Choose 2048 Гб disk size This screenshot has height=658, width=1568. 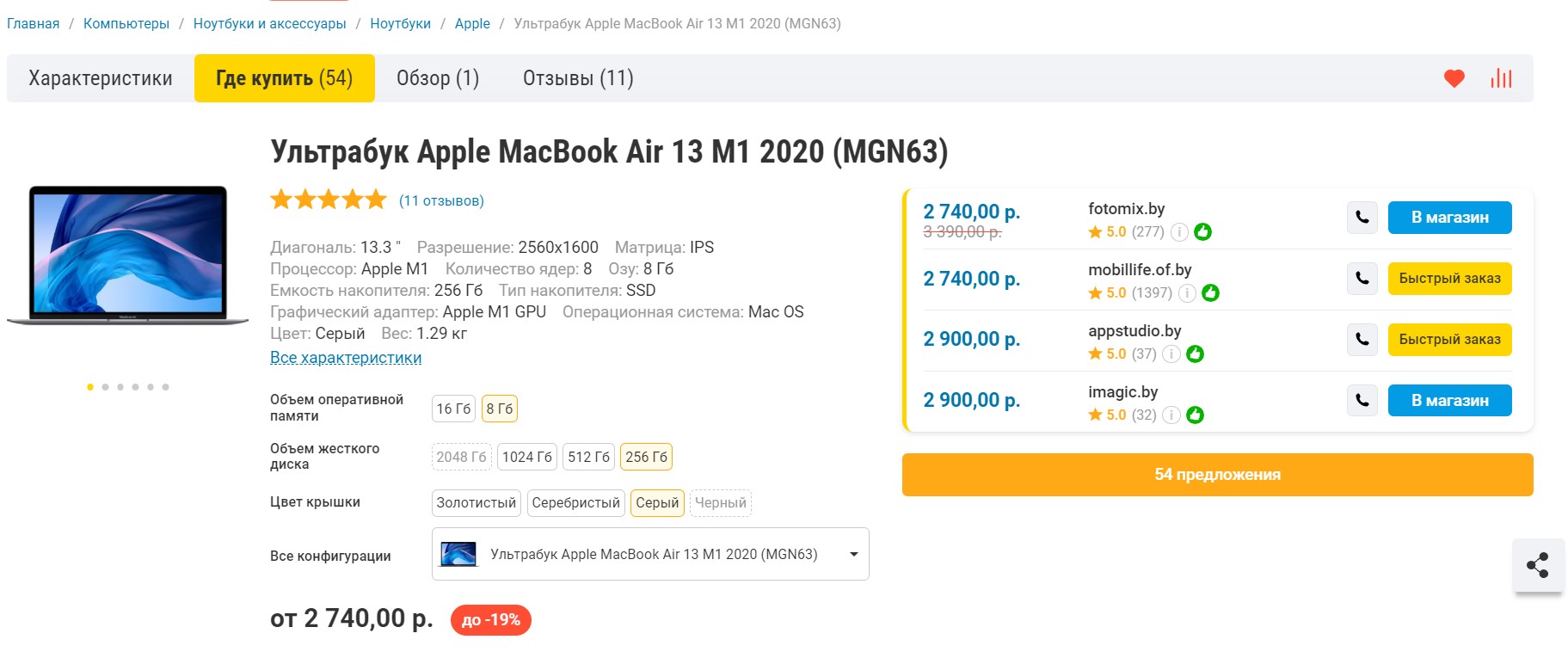click(x=461, y=457)
